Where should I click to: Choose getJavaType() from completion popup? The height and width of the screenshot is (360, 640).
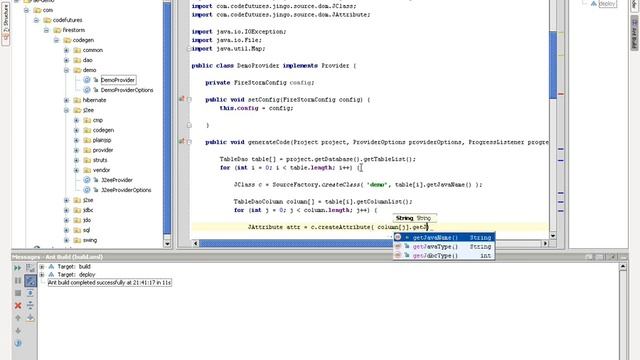tap(444, 247)
